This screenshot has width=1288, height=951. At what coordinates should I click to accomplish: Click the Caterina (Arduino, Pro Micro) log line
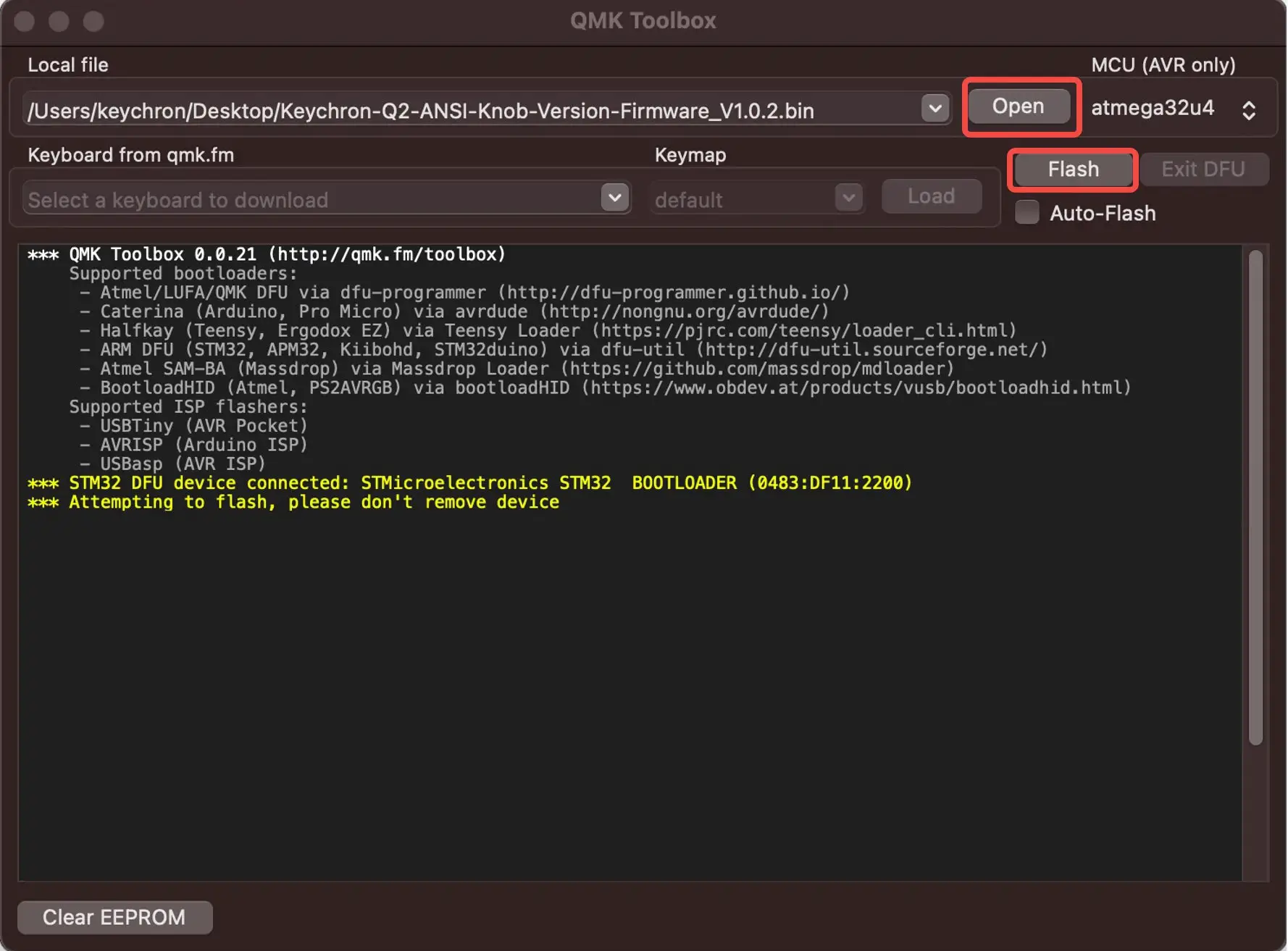click(454, 311)
